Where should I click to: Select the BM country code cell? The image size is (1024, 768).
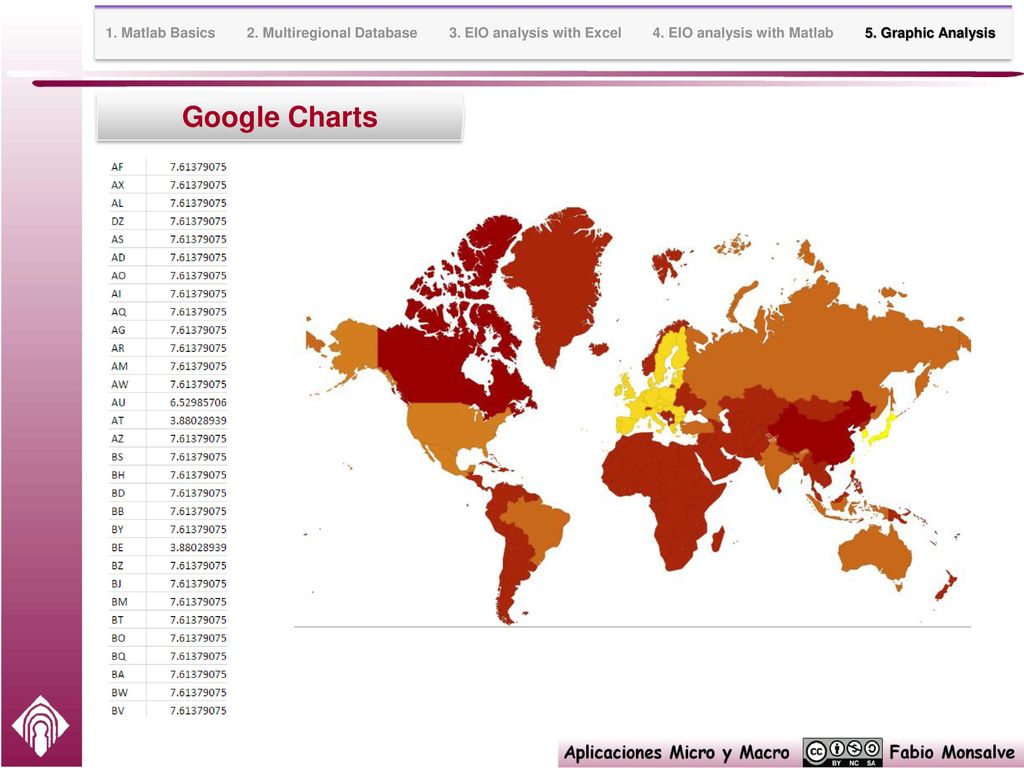tap(119, 602)
